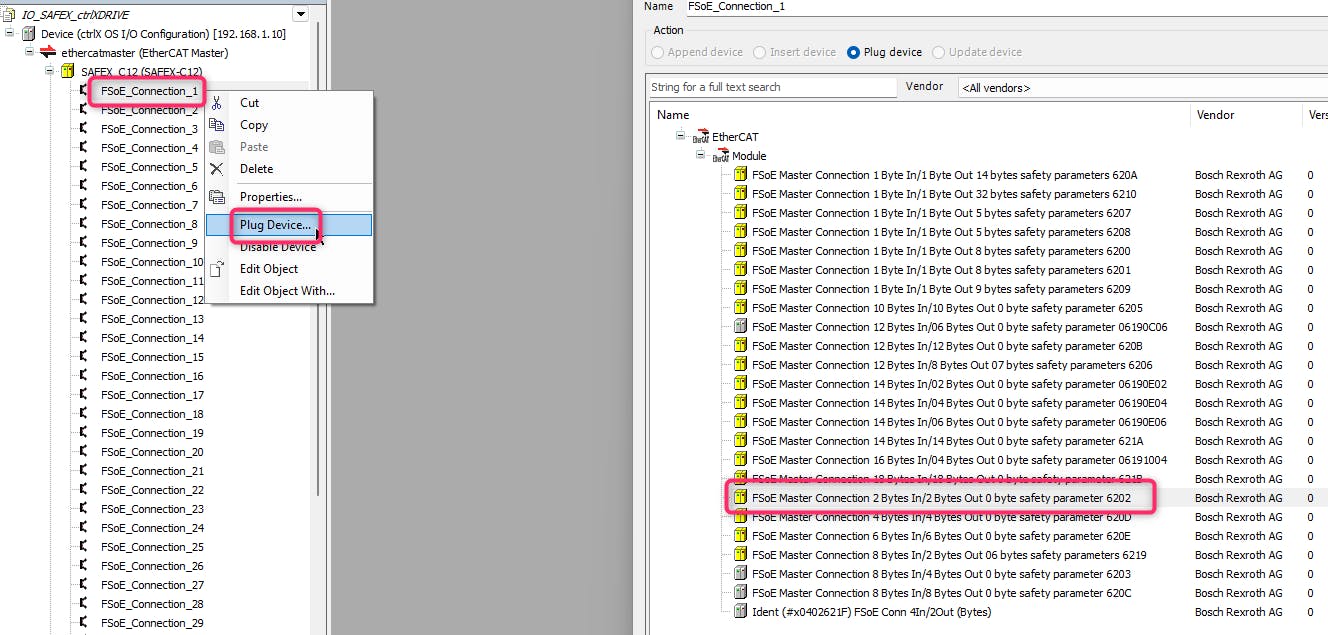Select the Append device radio button
This screenshot has height=635, width=1328.
658,52
